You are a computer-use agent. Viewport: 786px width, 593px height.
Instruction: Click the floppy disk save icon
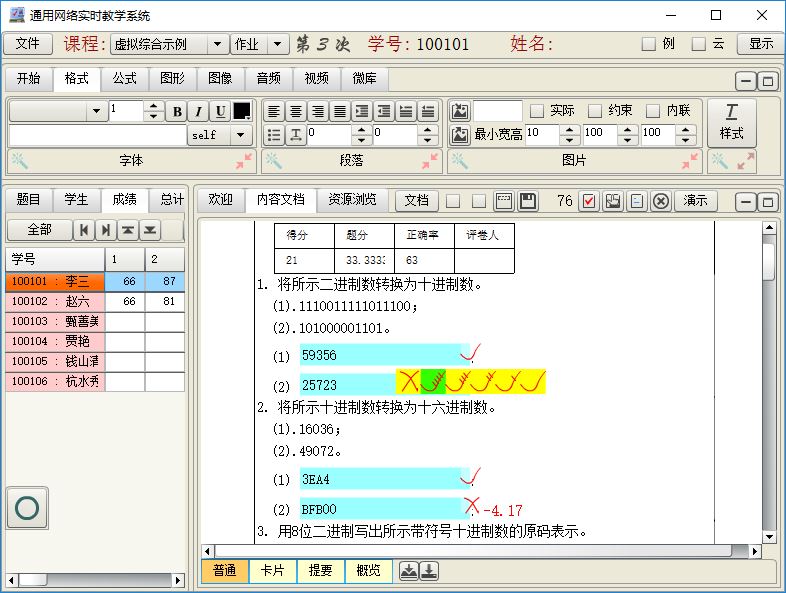[x=527, y=201]
